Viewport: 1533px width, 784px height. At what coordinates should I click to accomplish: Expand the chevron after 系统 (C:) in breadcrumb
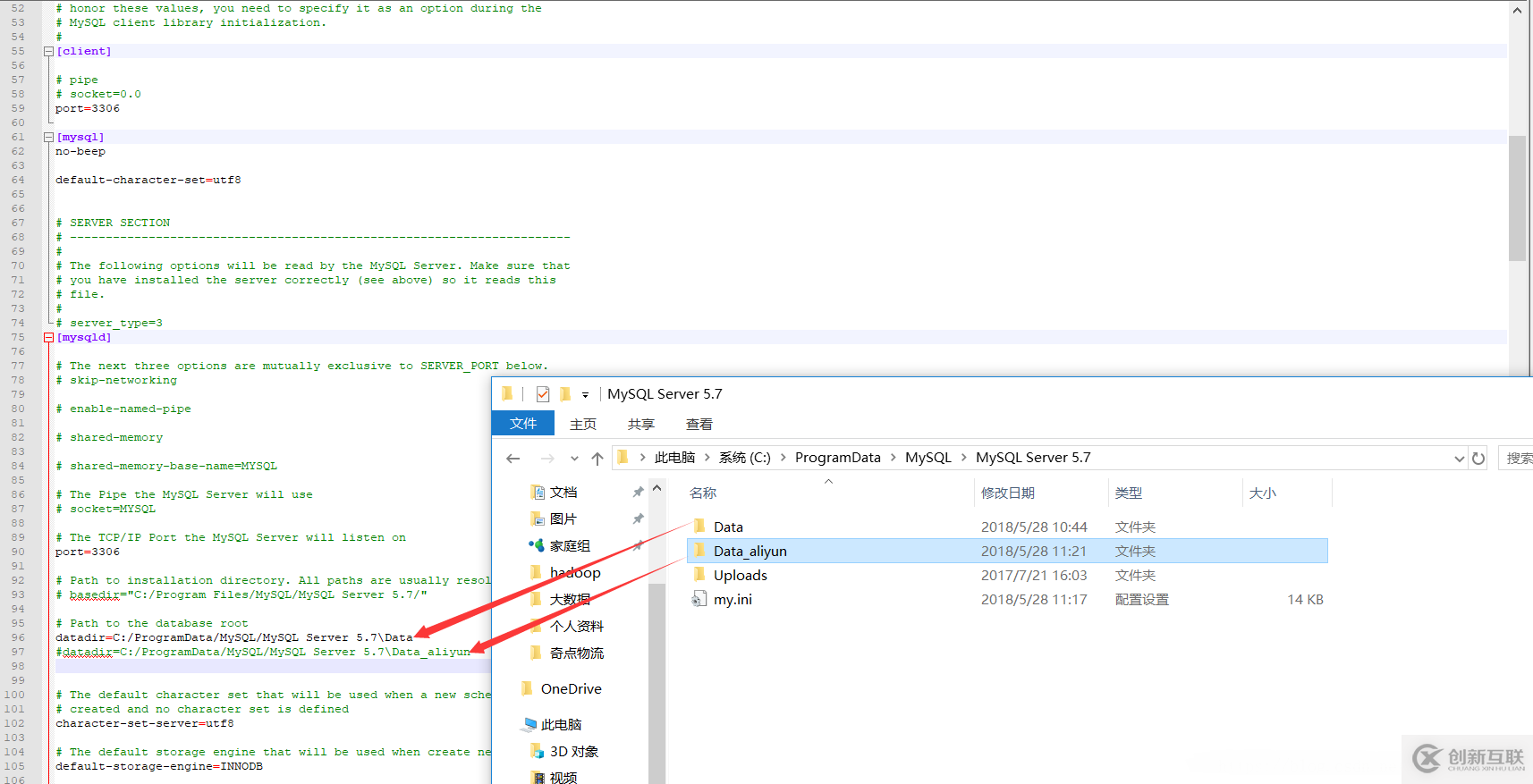pyautogui.click(x=783, y=458)
